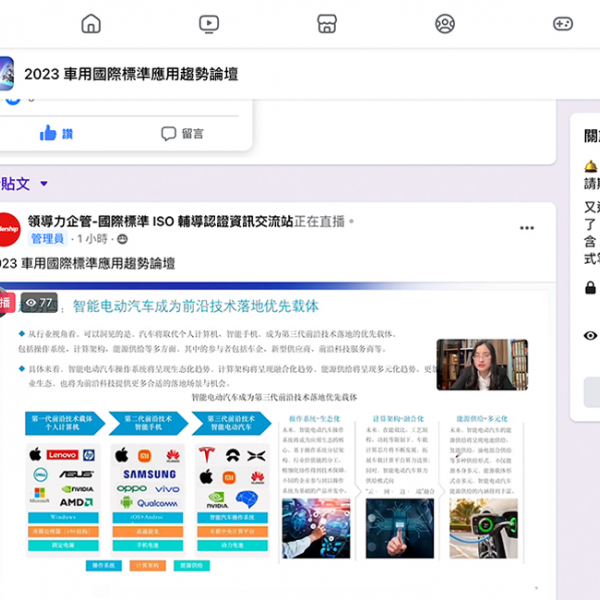Screen dimensions: 600x600
Task: Click the lock privacy icon in sidebar
Action: coord(591,288)
